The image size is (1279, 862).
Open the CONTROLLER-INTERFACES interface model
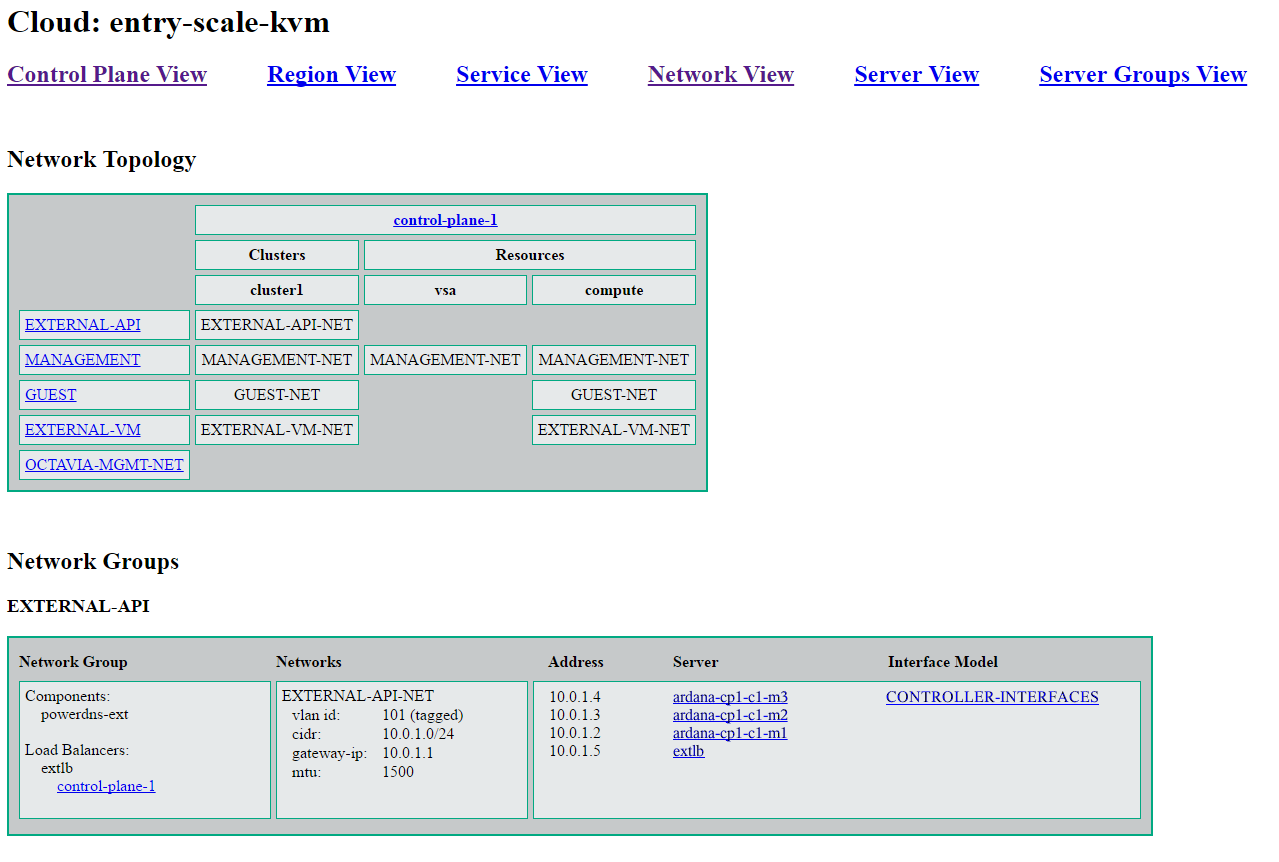(x=992, y=697)
